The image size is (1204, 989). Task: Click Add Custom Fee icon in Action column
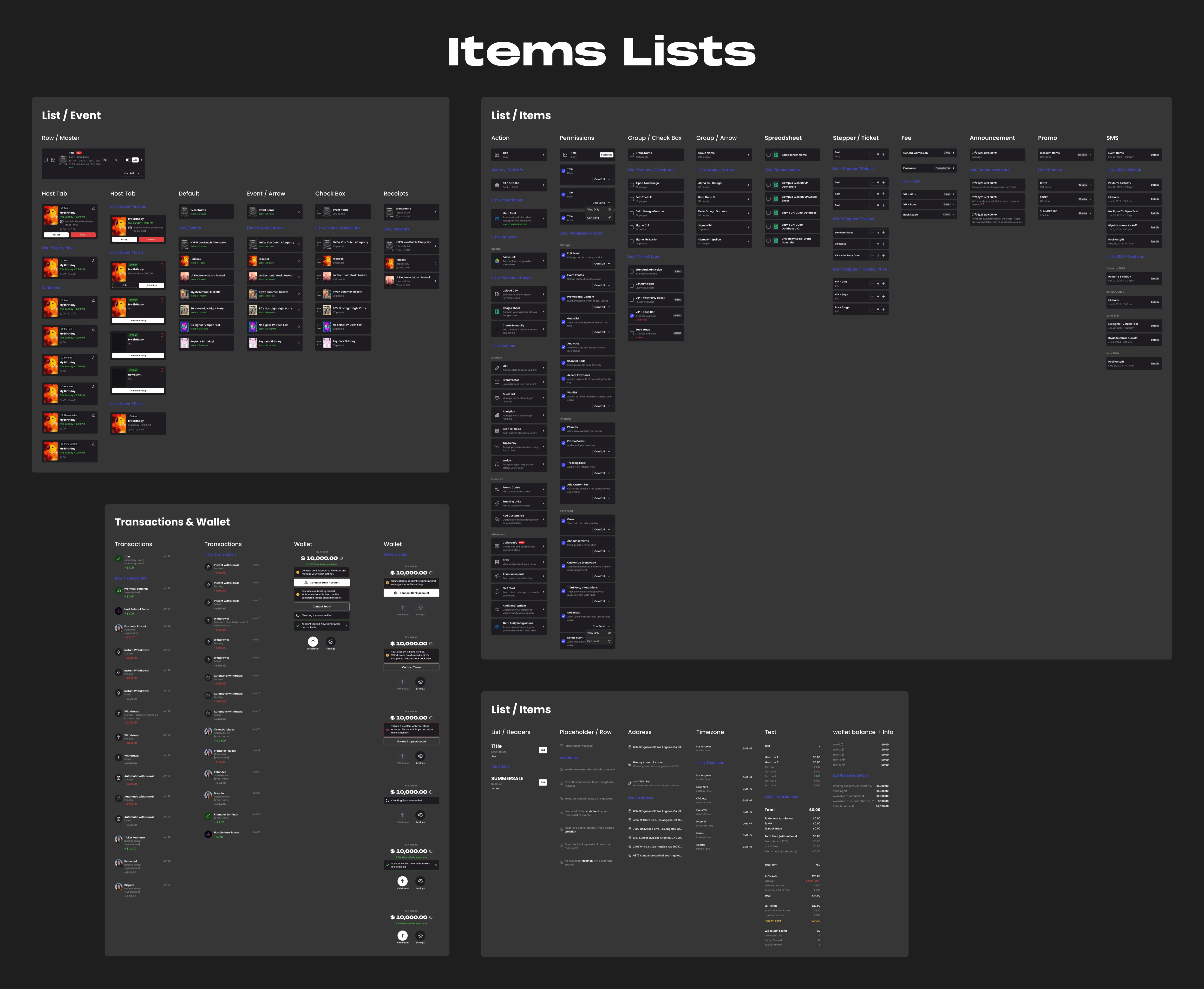coord(497,519)
